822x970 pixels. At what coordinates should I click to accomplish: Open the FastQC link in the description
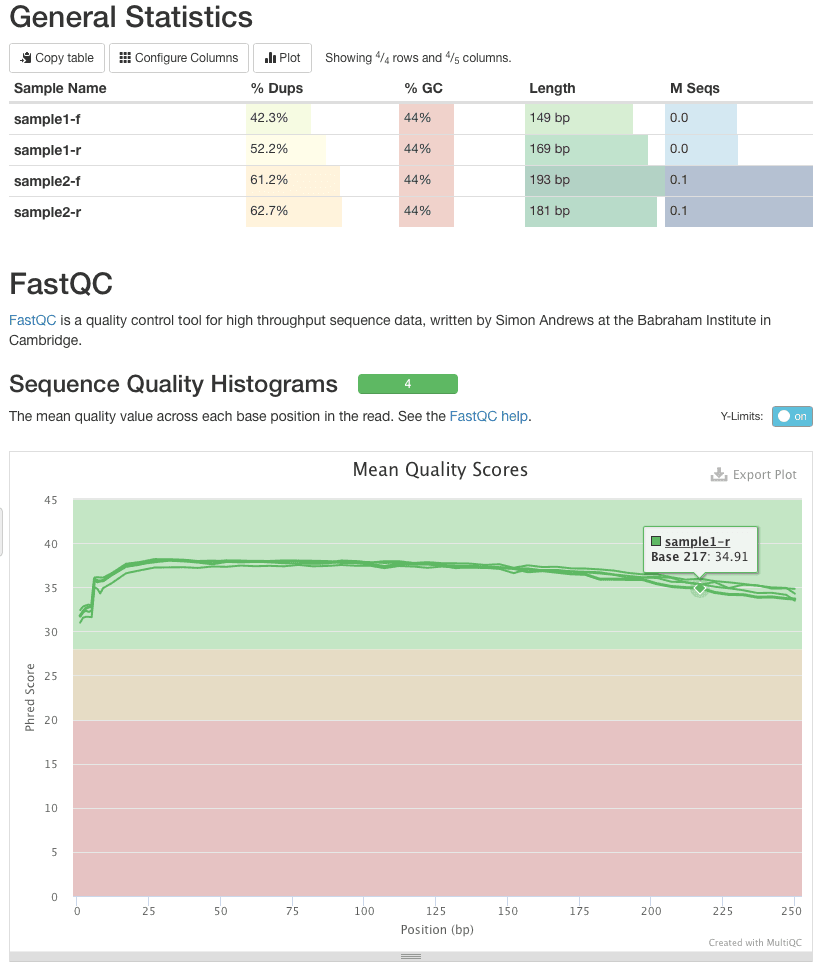tap(32, 321)
